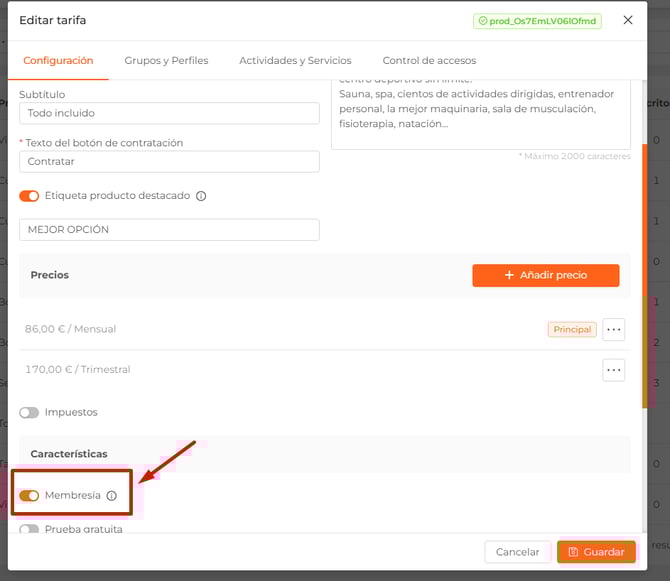Open Actividades y Servicios tab
Screen dimensions: 670x581
(295, 61)
